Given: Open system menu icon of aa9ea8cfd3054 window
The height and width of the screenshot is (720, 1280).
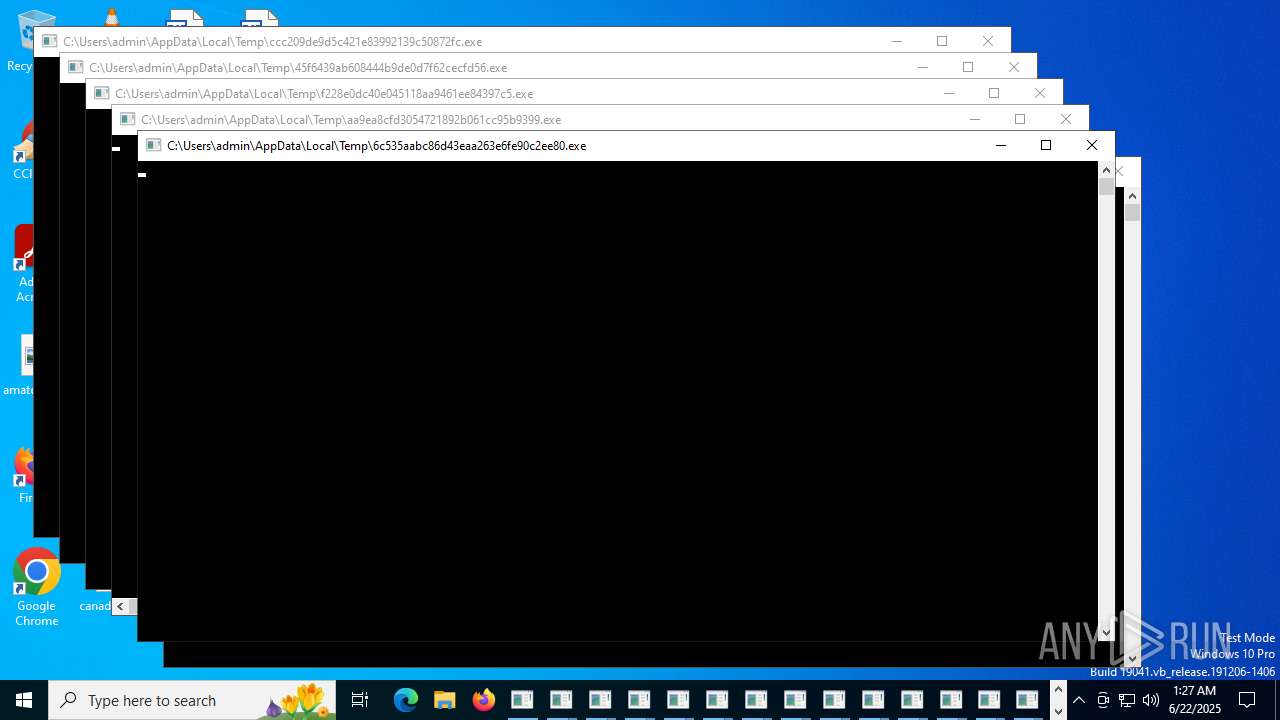Looking at the screenshot, I should pos(127,119).
